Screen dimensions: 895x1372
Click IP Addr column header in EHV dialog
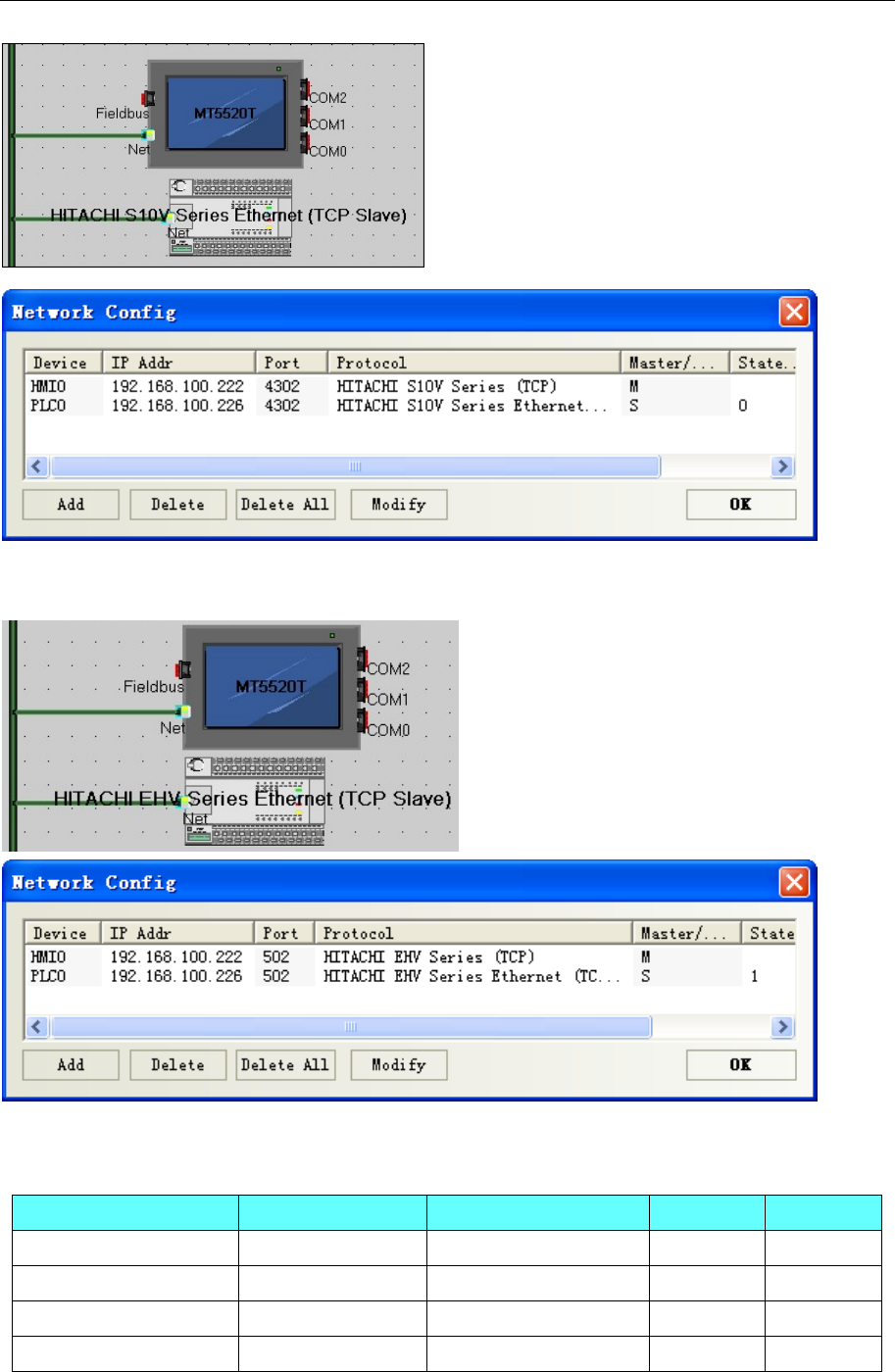pyautogui.click(x=177, y=933)
